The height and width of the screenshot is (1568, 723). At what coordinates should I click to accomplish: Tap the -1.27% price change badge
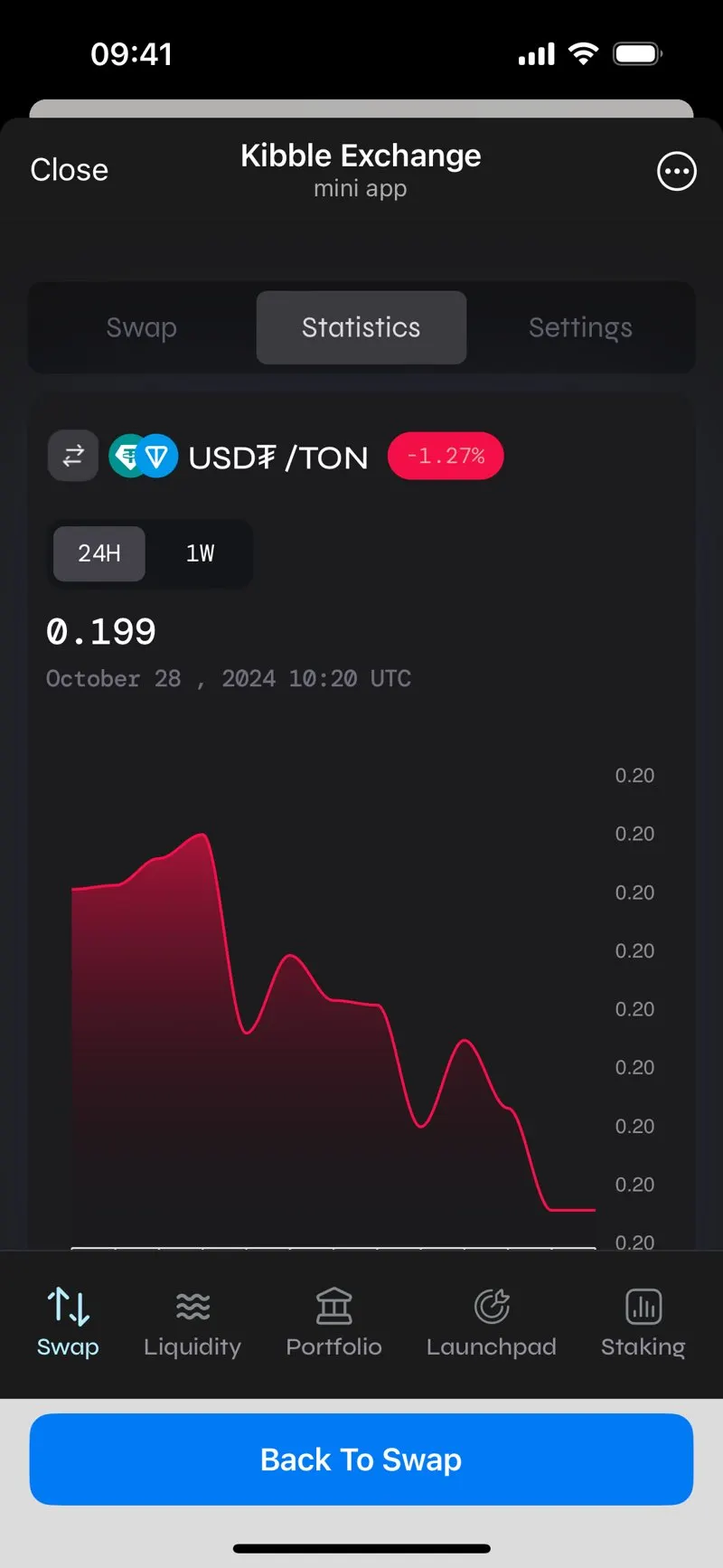(x=446, y=456)
